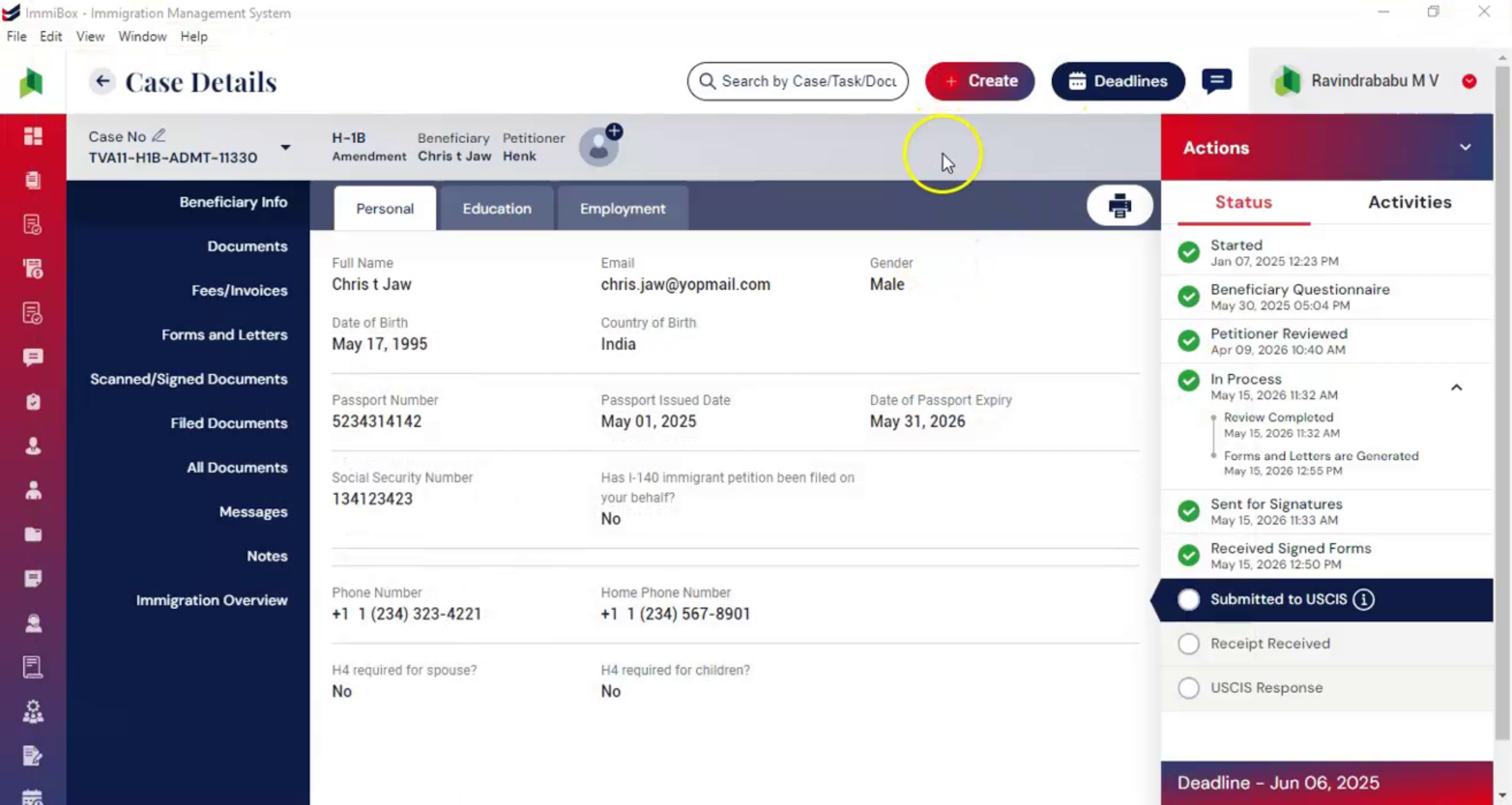Click the phone number +1 1 (234) 323-4221
1512x805 pixels.
[x=406, y=614]
